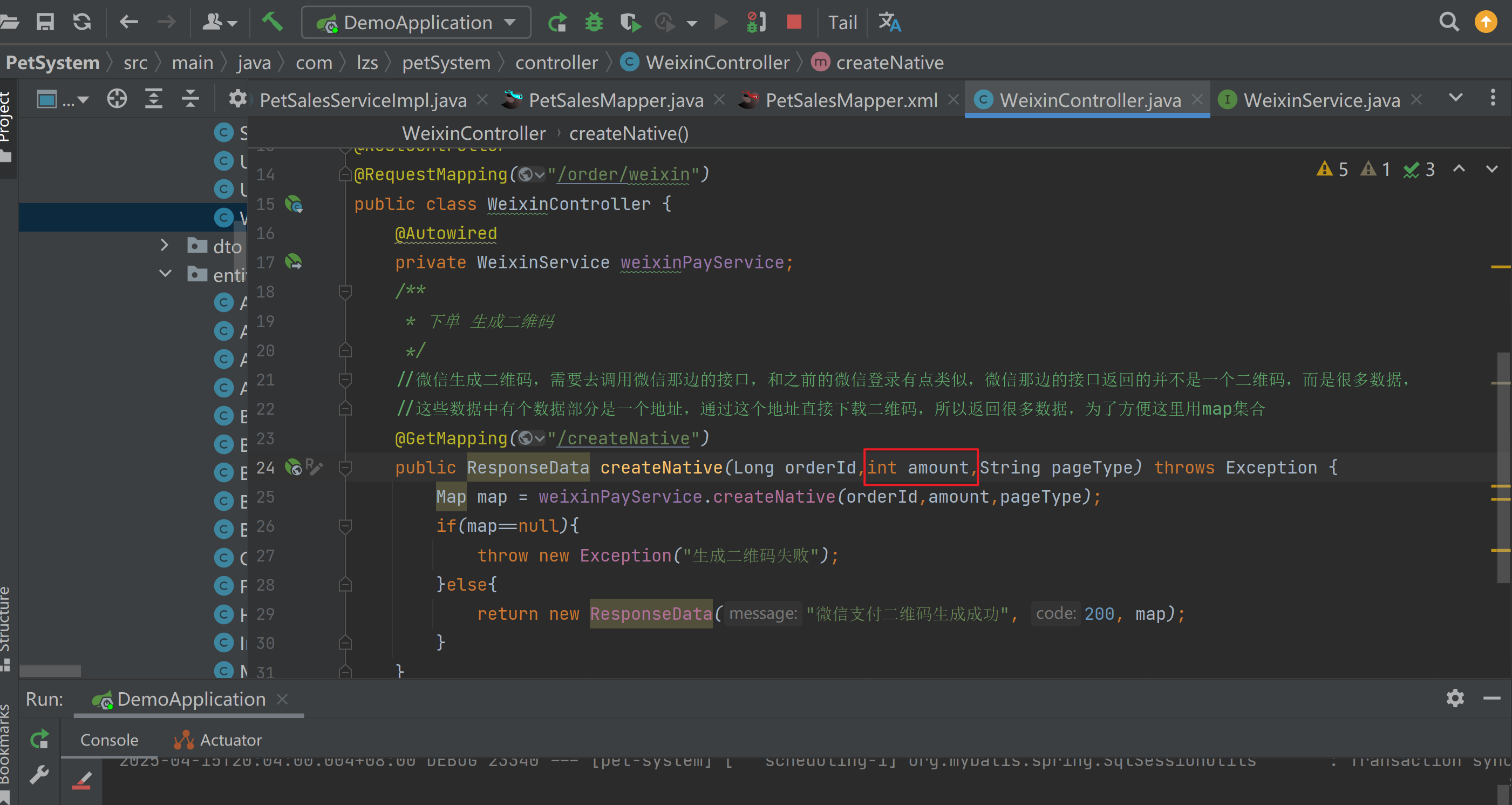This screenshot has width=1512, height=805.
Task: Click the Search Everywhere magnifier icon
Action: (1449, 22)
